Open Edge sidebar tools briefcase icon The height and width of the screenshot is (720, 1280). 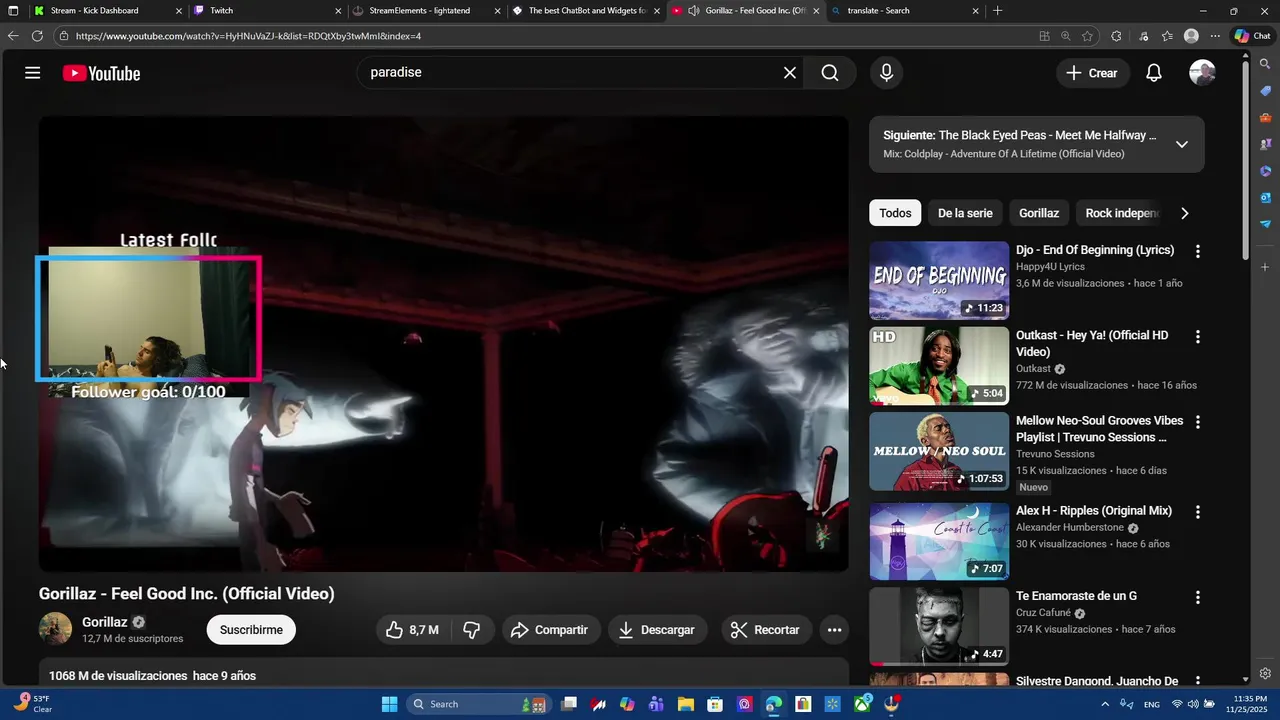tap(1265, 118)
